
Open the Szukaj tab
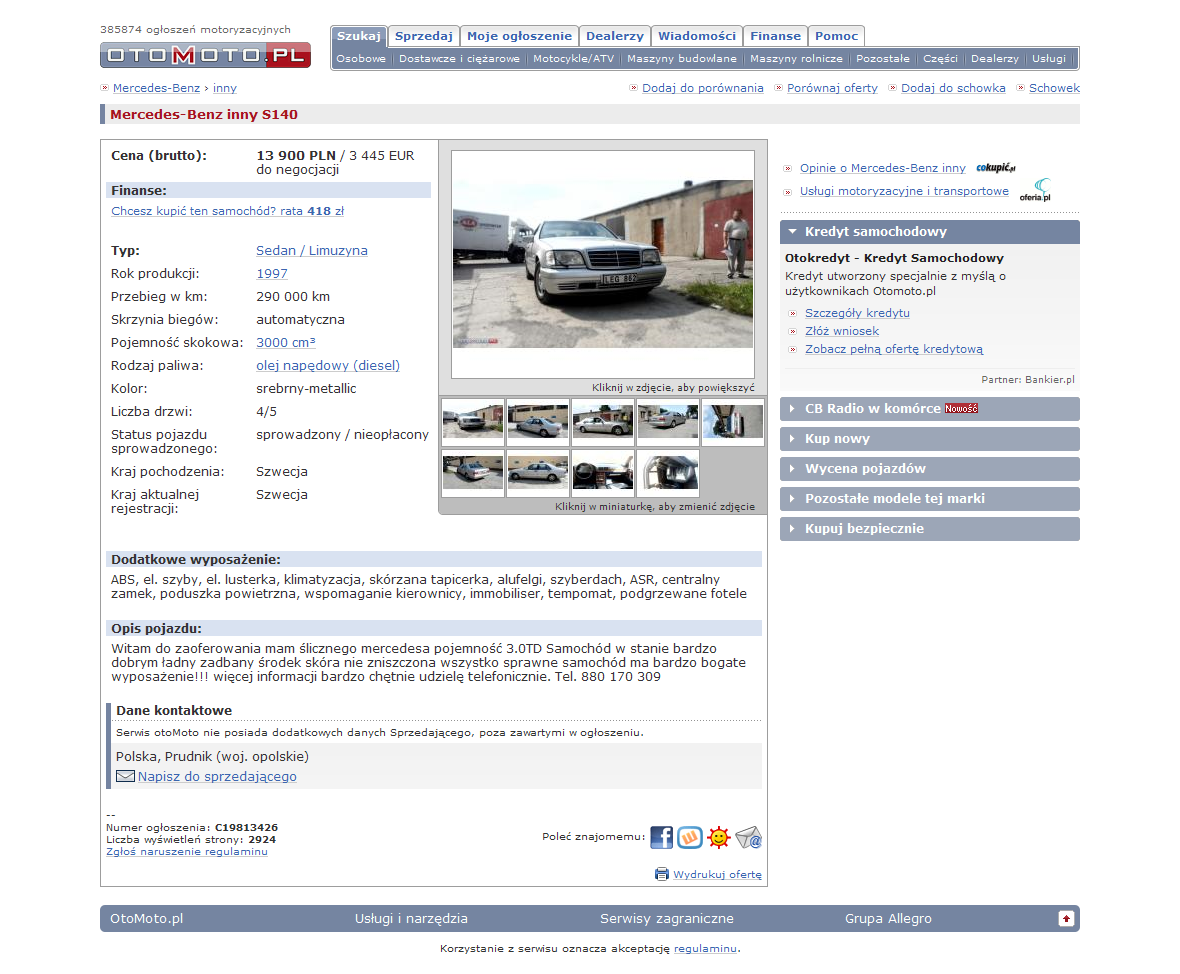359,36
